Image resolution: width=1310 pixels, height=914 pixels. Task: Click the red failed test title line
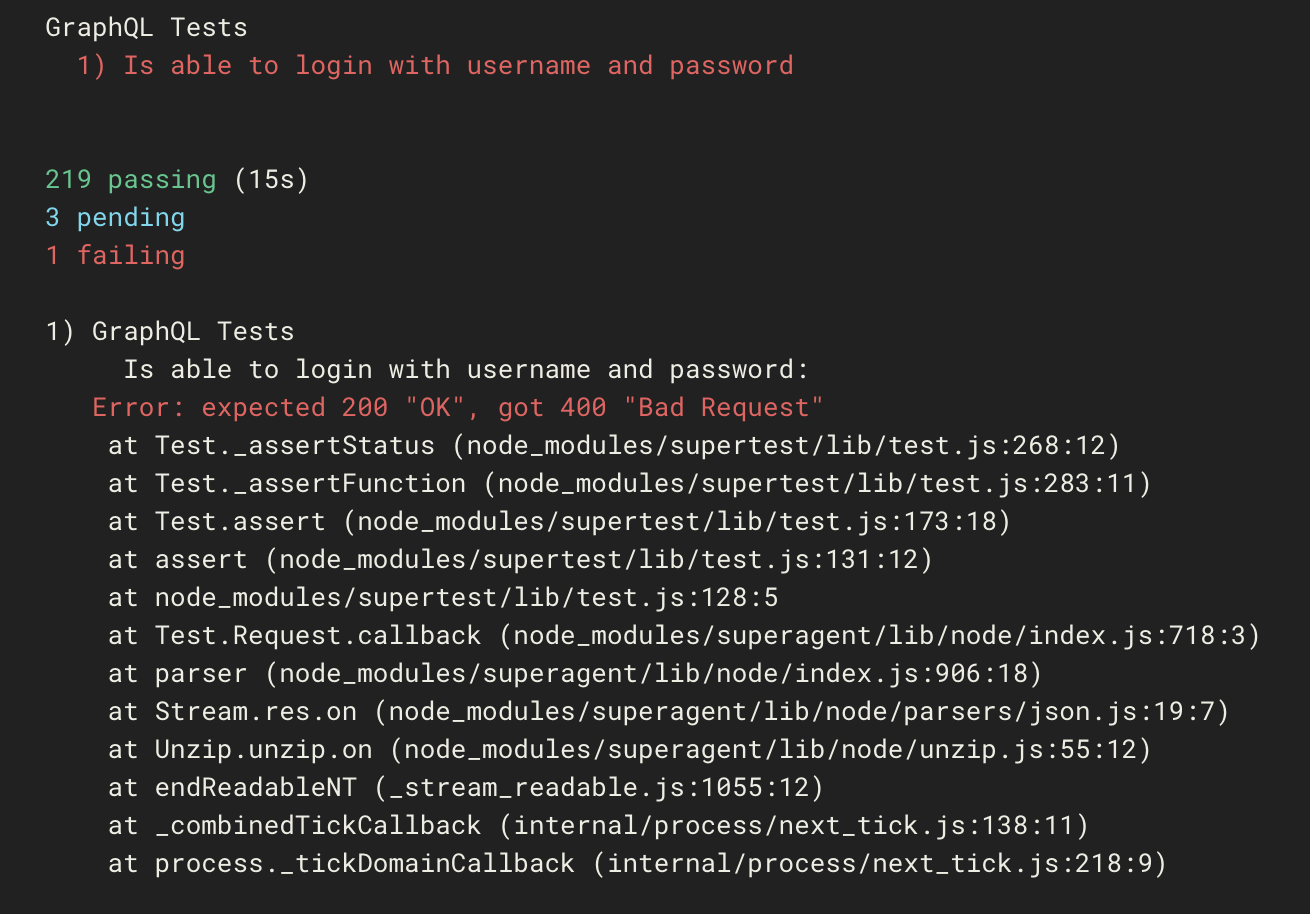point(435,66)
